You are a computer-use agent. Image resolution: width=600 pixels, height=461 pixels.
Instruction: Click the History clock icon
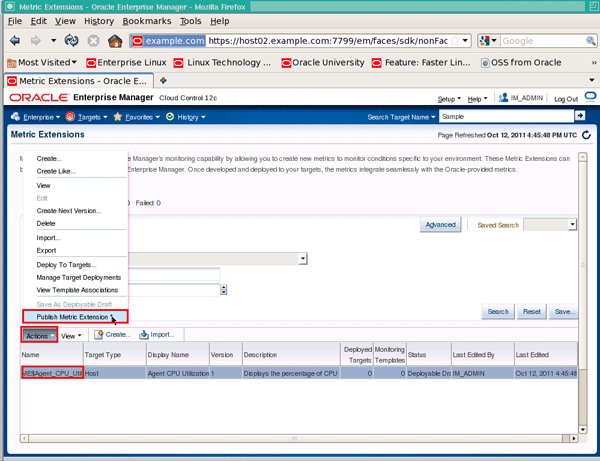[x=170, y=117]
